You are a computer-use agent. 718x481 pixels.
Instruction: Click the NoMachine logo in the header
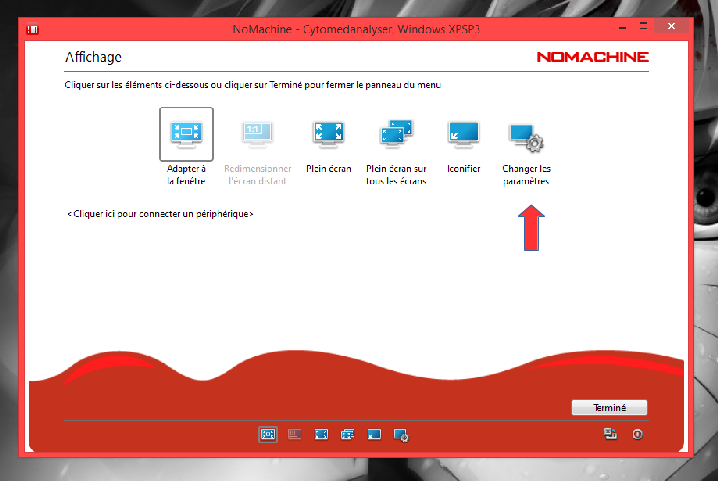click(593, 57)
